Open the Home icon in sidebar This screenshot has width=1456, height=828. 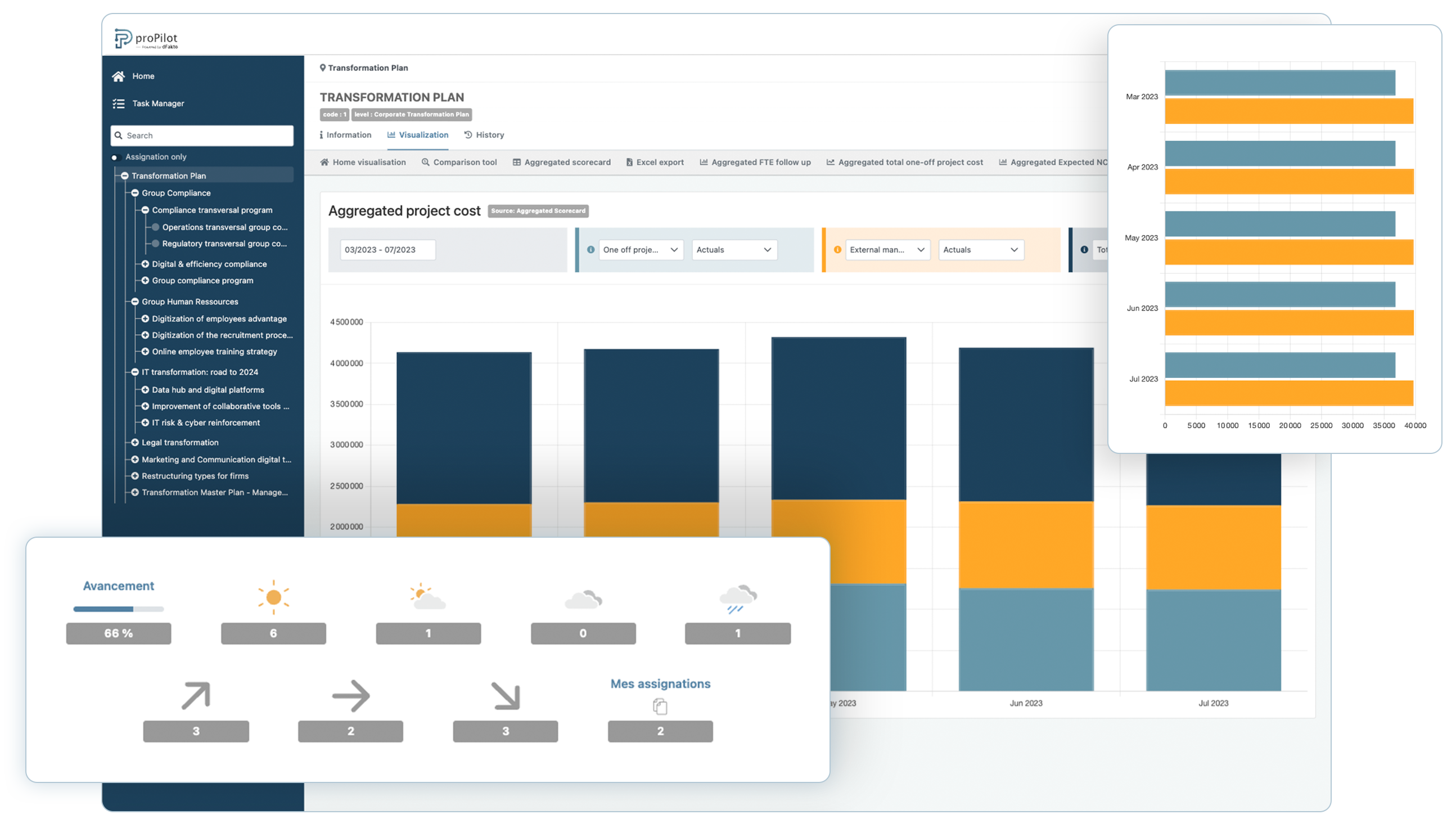point(118,76)
